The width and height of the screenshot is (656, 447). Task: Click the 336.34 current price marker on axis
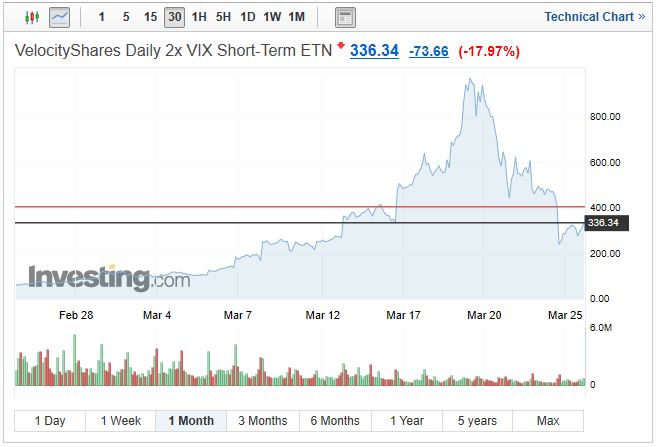coord(605,223)
